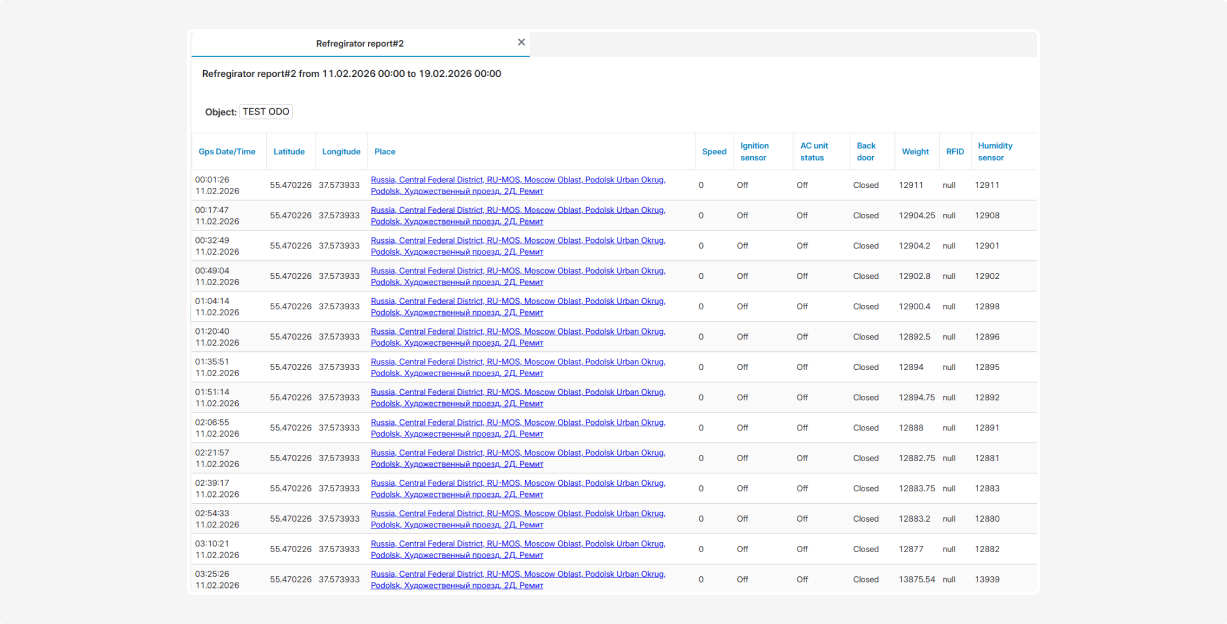This screenshot has width=1227, height=624.
Task: Click Ignition Off cell in 02:21:57 row
Action: click(x=742, y=459)
